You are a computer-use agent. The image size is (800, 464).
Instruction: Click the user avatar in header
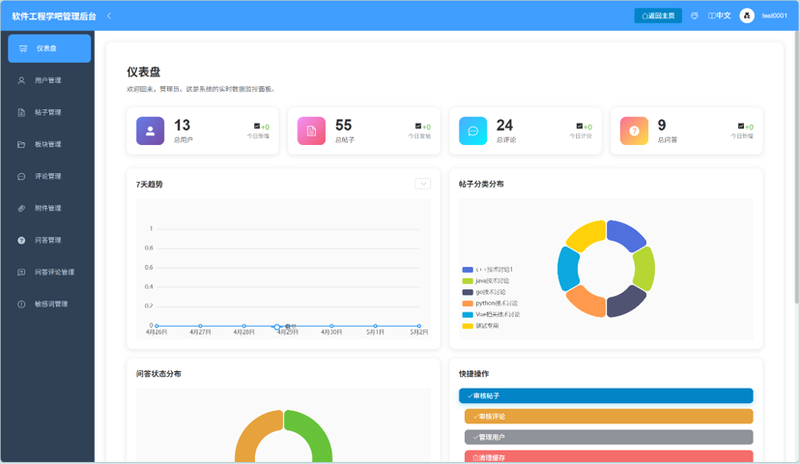pyautogui.click(x=746, y=16)
